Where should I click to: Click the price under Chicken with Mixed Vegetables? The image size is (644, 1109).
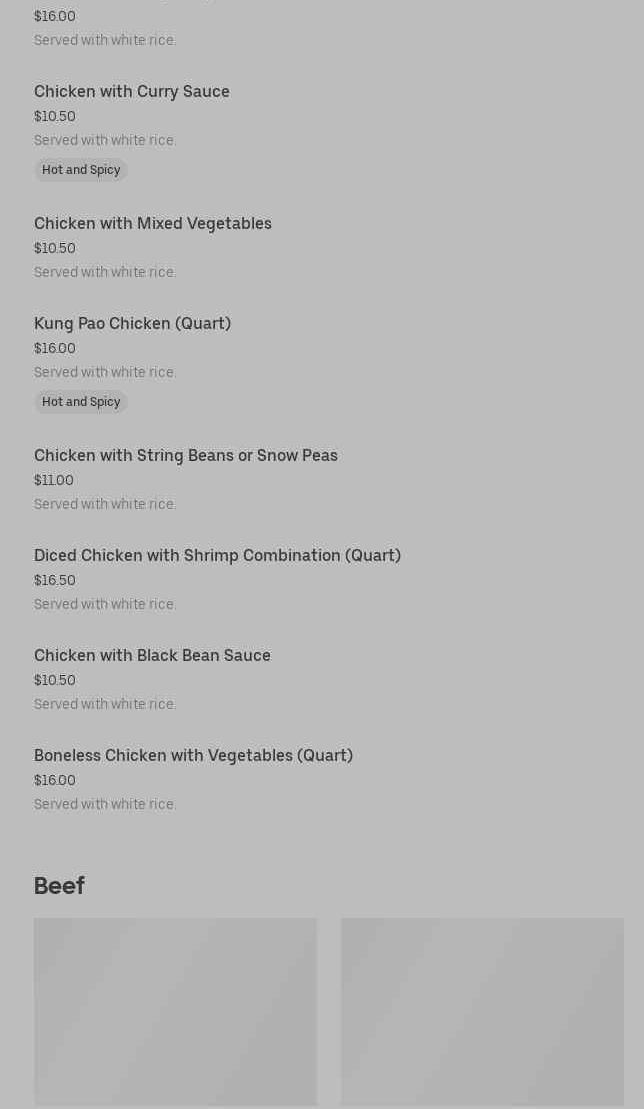tap(55, 249)
